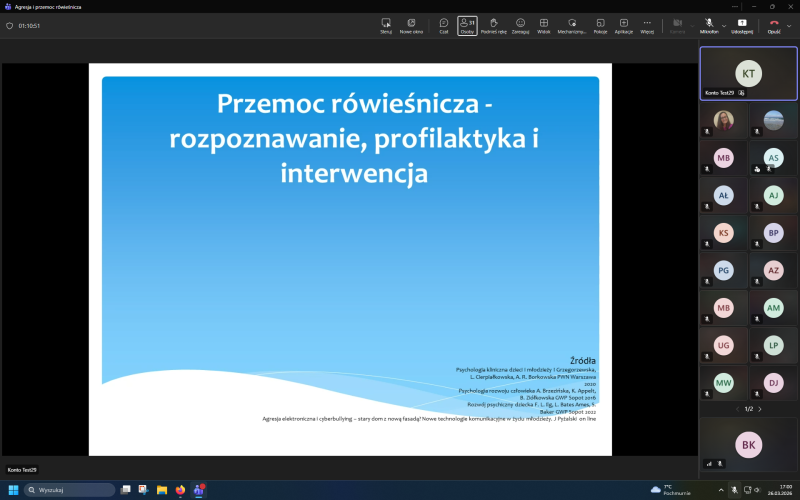Screen dimensions: 800x500
Task: Select the KT participant tile
Action: click(x=748, y=72)
